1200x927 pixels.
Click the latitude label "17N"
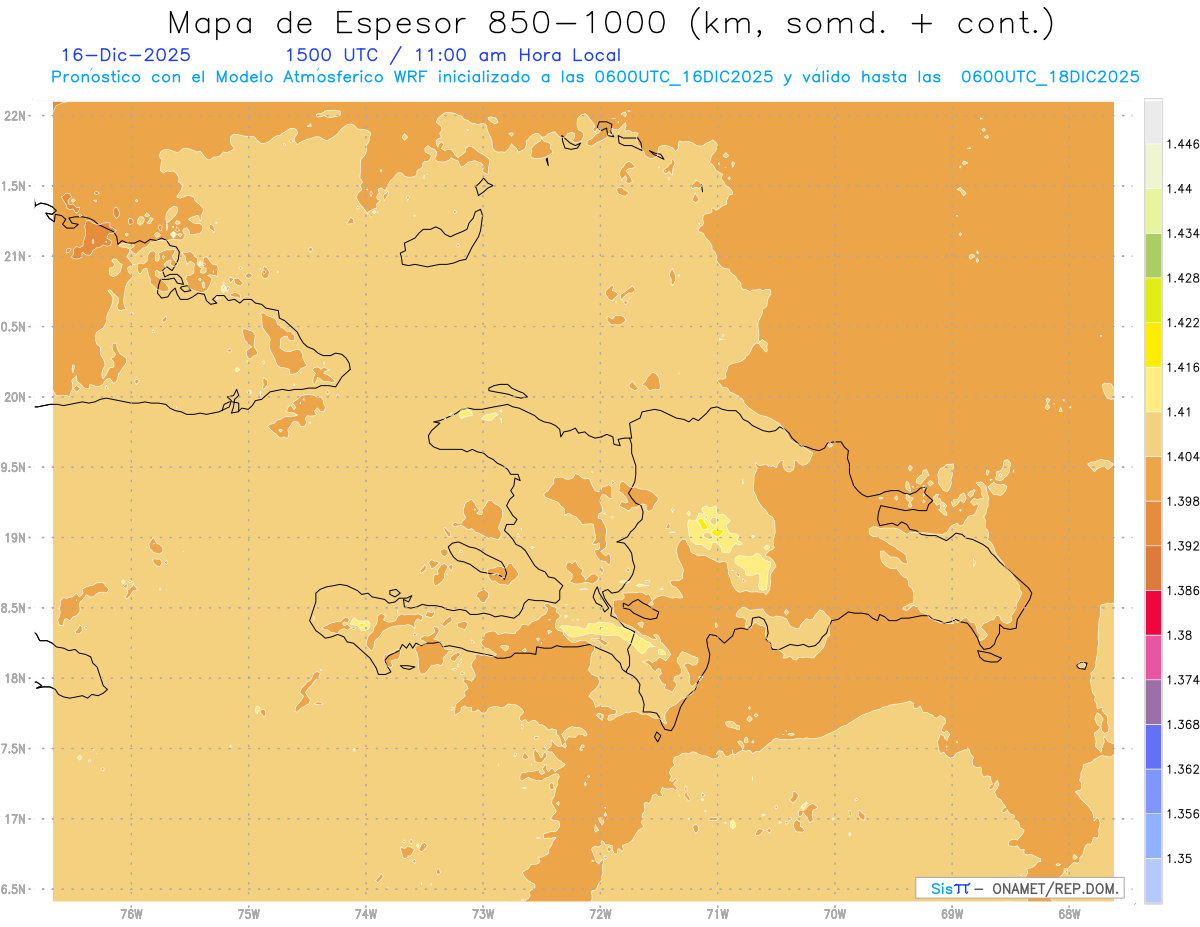coord(15,819)
